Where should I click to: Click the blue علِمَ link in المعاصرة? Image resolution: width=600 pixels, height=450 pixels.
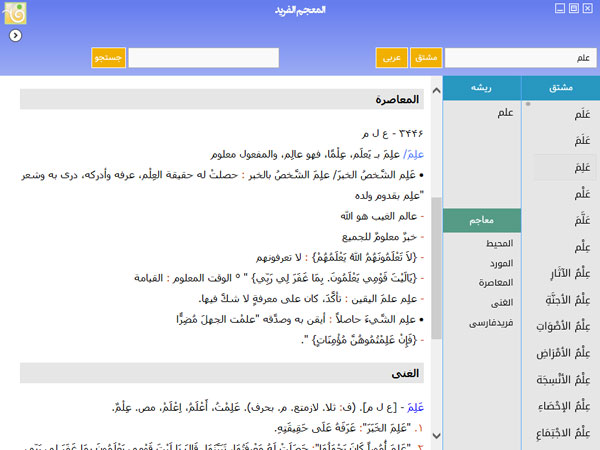point(414,154)
